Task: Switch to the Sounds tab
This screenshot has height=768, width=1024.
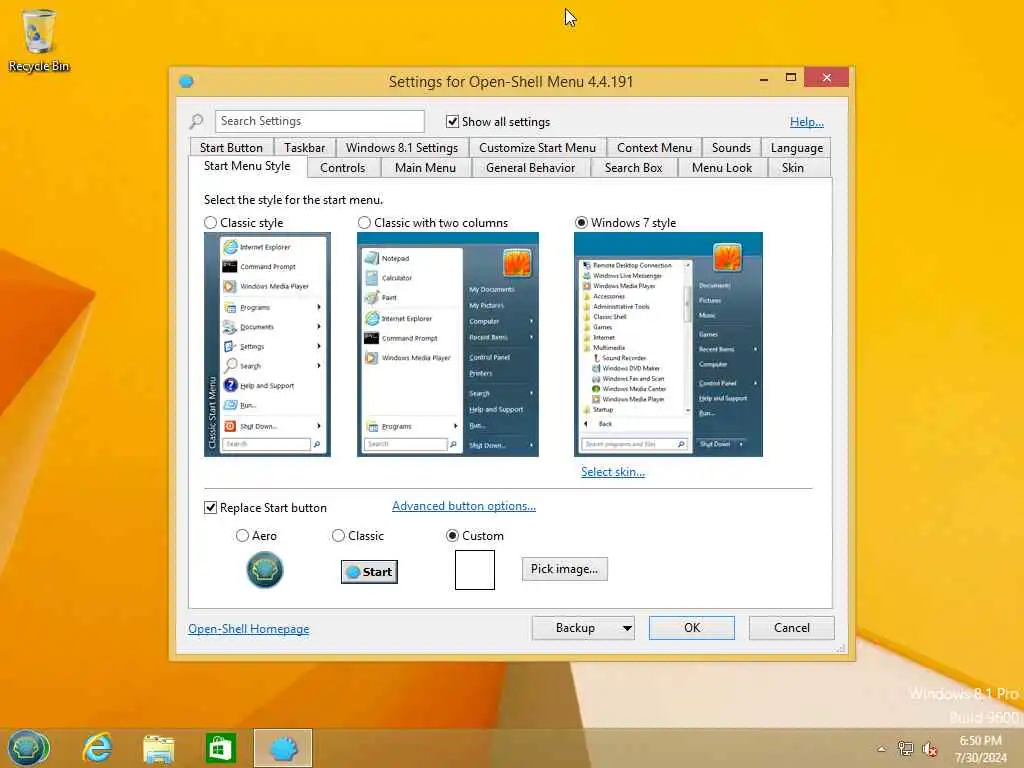Action: click(731, 148)
